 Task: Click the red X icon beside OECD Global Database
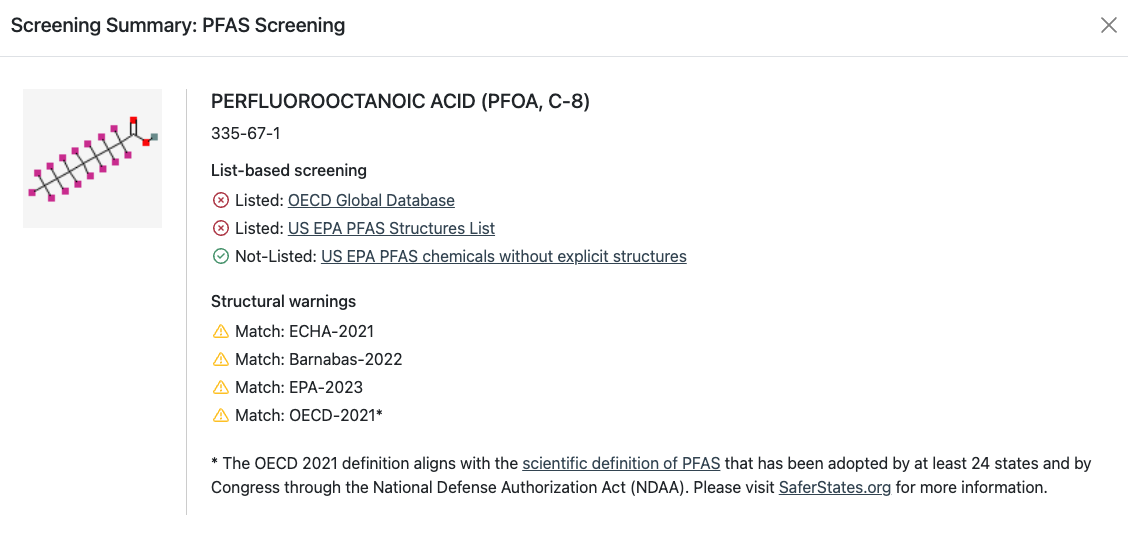[220, 201]
